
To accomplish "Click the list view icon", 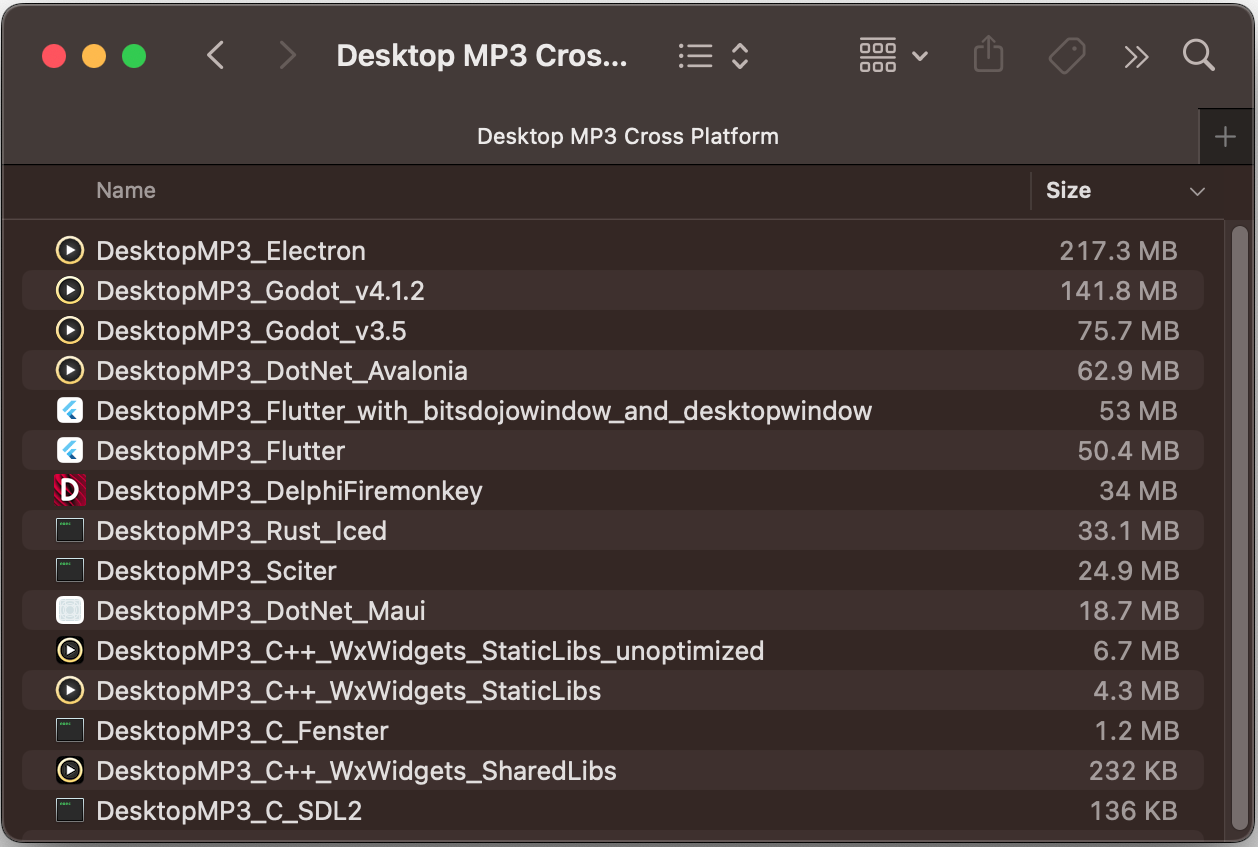I will pyautogui.click(x=695, y=56).
